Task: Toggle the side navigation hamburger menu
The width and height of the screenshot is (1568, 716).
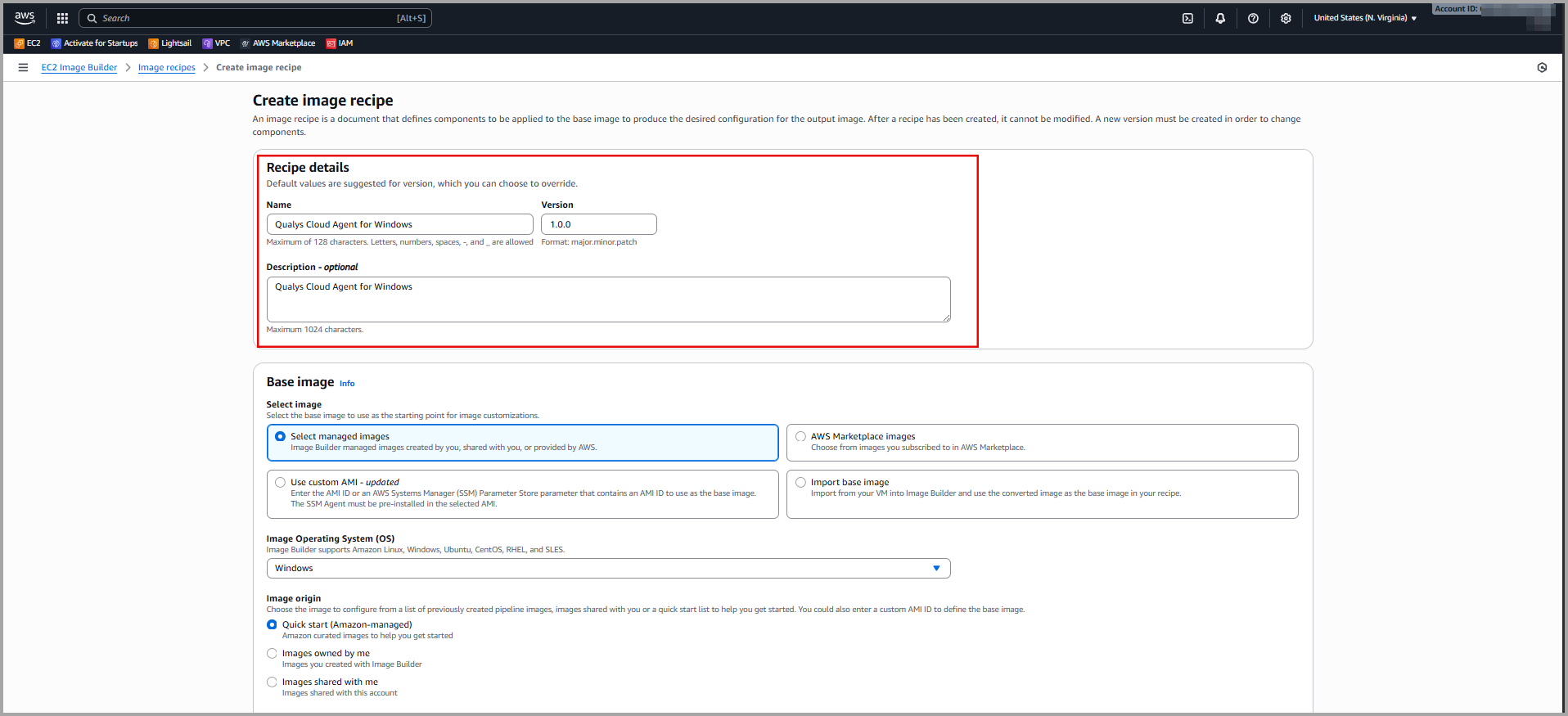Action: pos(23,68)
